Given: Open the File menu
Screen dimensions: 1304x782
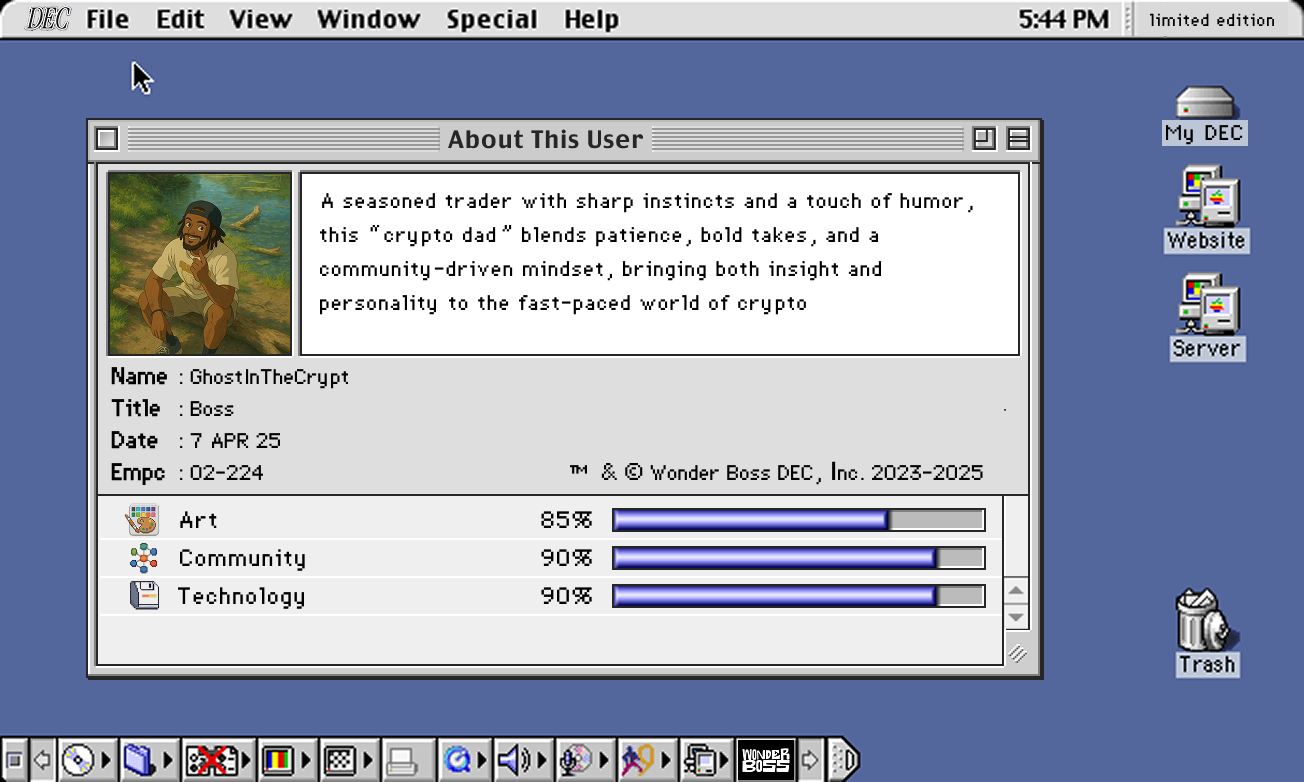Looking at the screenshot, I should pos(107,19).
